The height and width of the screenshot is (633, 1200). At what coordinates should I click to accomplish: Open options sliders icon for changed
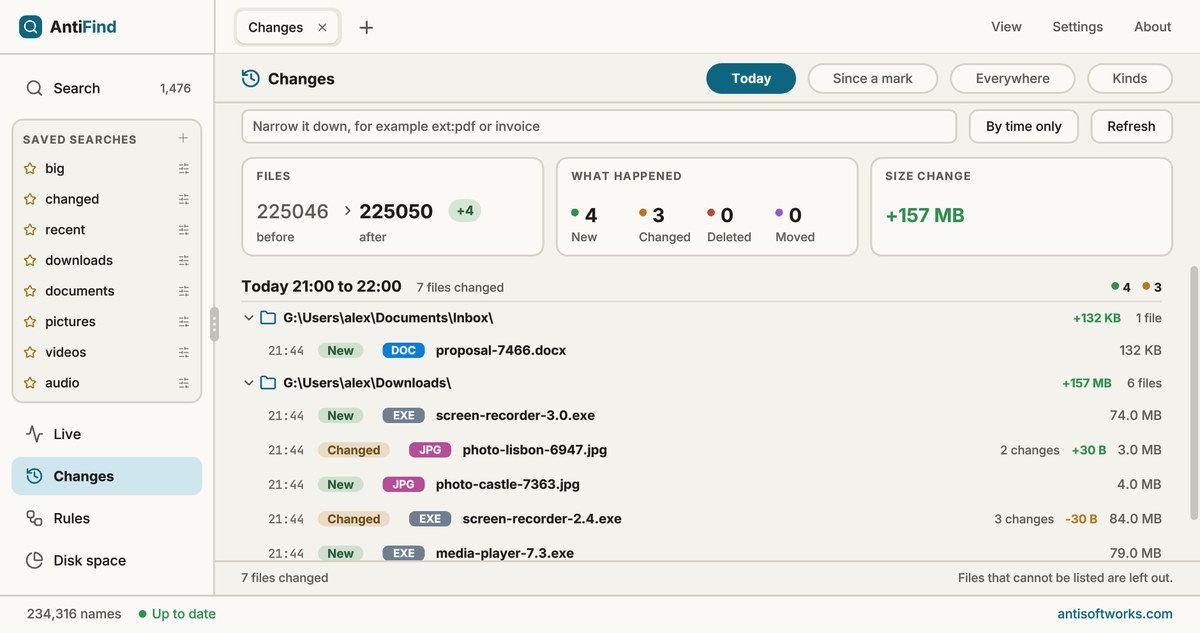(x=184, y=199)
